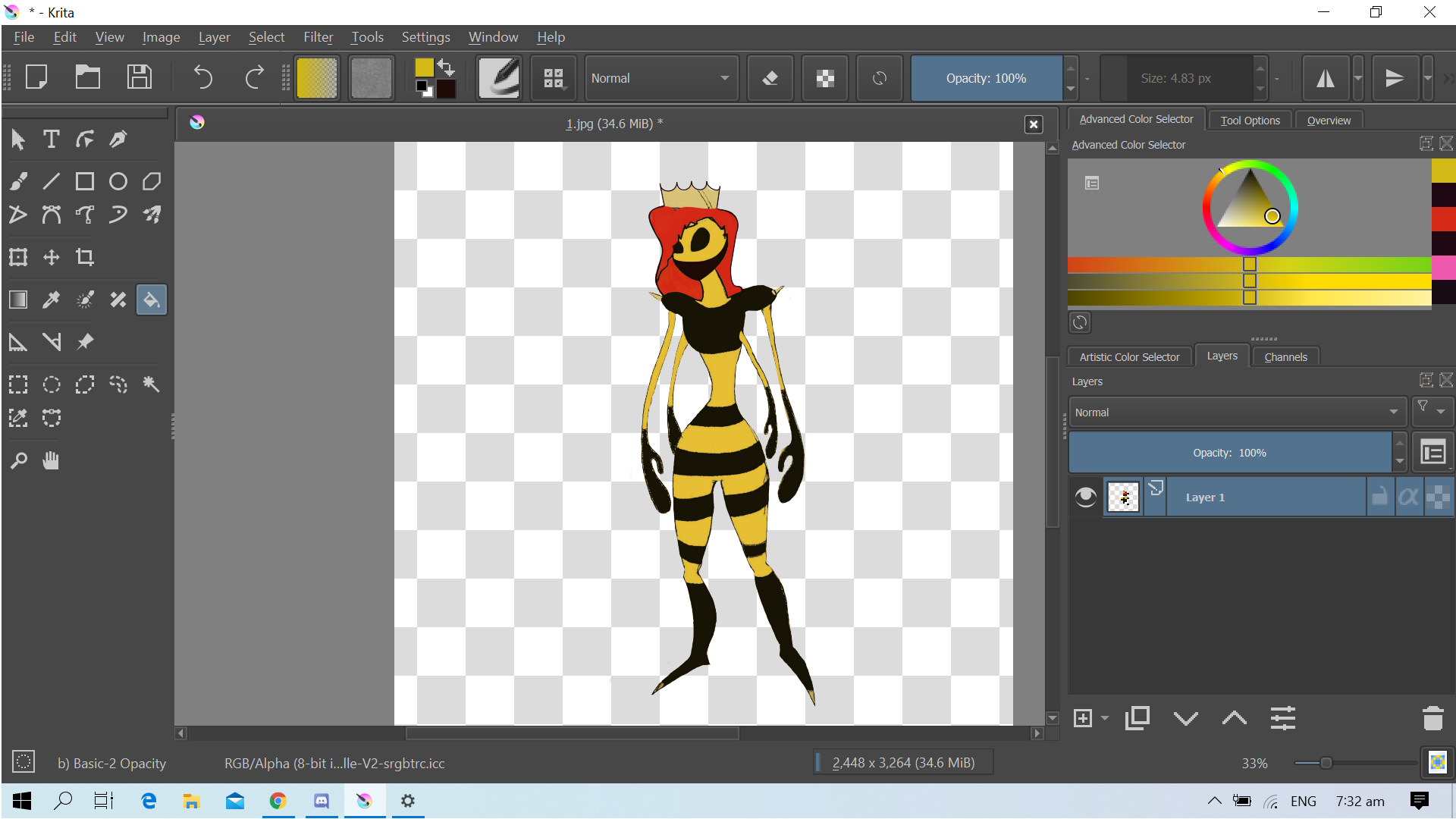This screenshot has width=1456, height=819.
Task: Toggle preserve alpha in toolbar
Action: pos(825,78)
